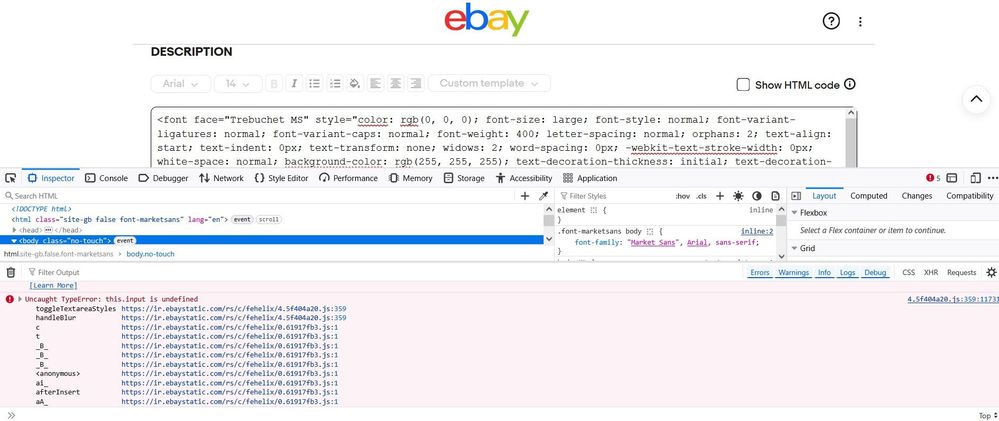Open the Network tab
The image size is (999, 421).
pyautogui.click(x=221, y=178)
